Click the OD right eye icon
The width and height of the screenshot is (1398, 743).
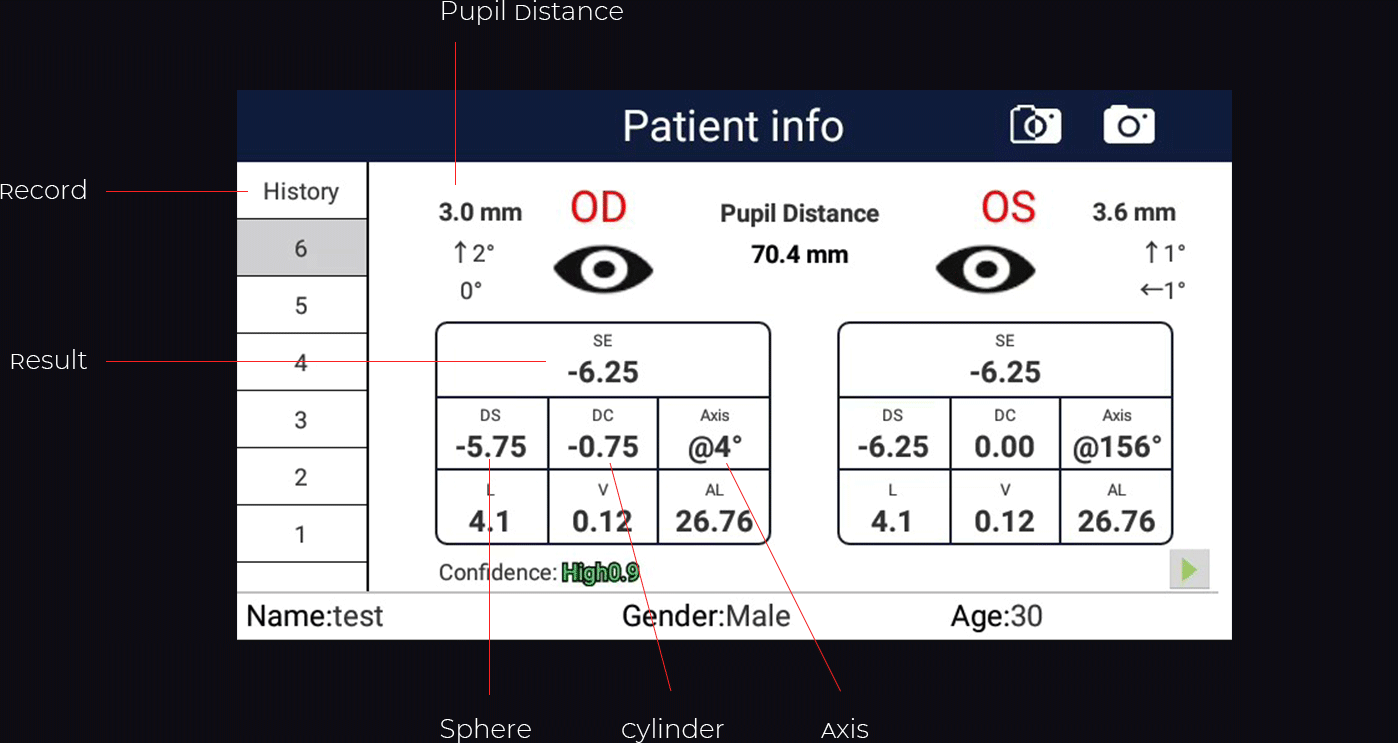click(x=603, y=269)
